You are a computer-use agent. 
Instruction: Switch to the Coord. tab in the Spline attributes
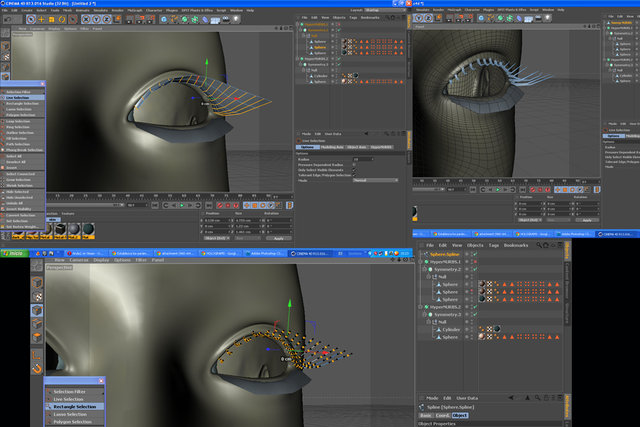[x=442, y=416]
